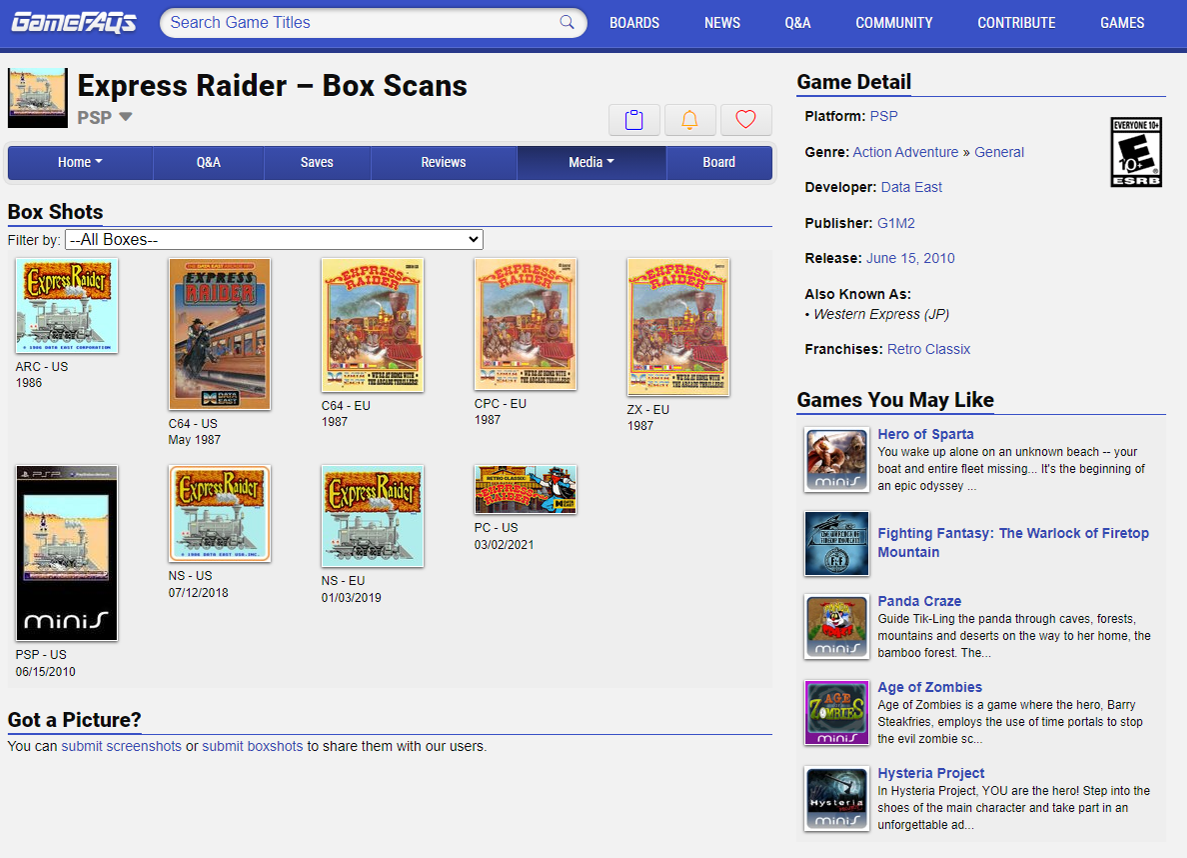Open Fighting Fantasy: Warlock of Firetop Mountain link
This screenshot has width=1187, height=858.
click(1013, 542)
